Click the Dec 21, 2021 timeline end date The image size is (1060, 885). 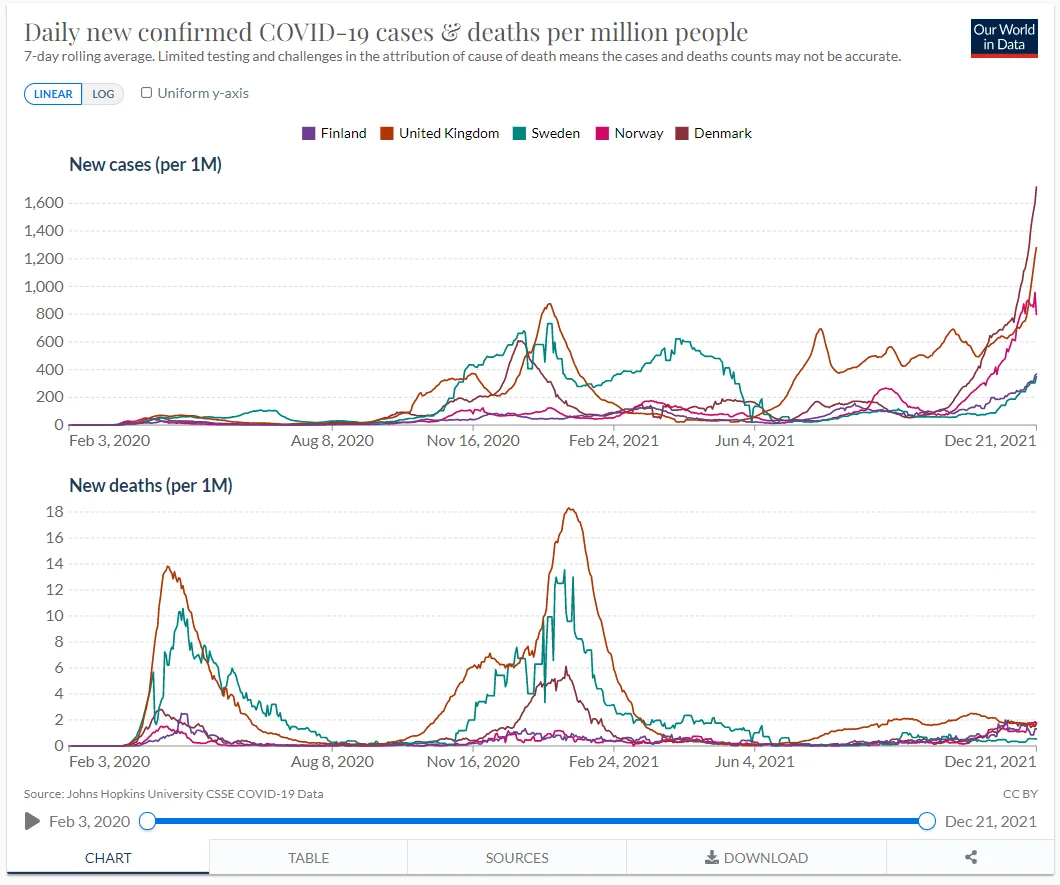[990, 822]
